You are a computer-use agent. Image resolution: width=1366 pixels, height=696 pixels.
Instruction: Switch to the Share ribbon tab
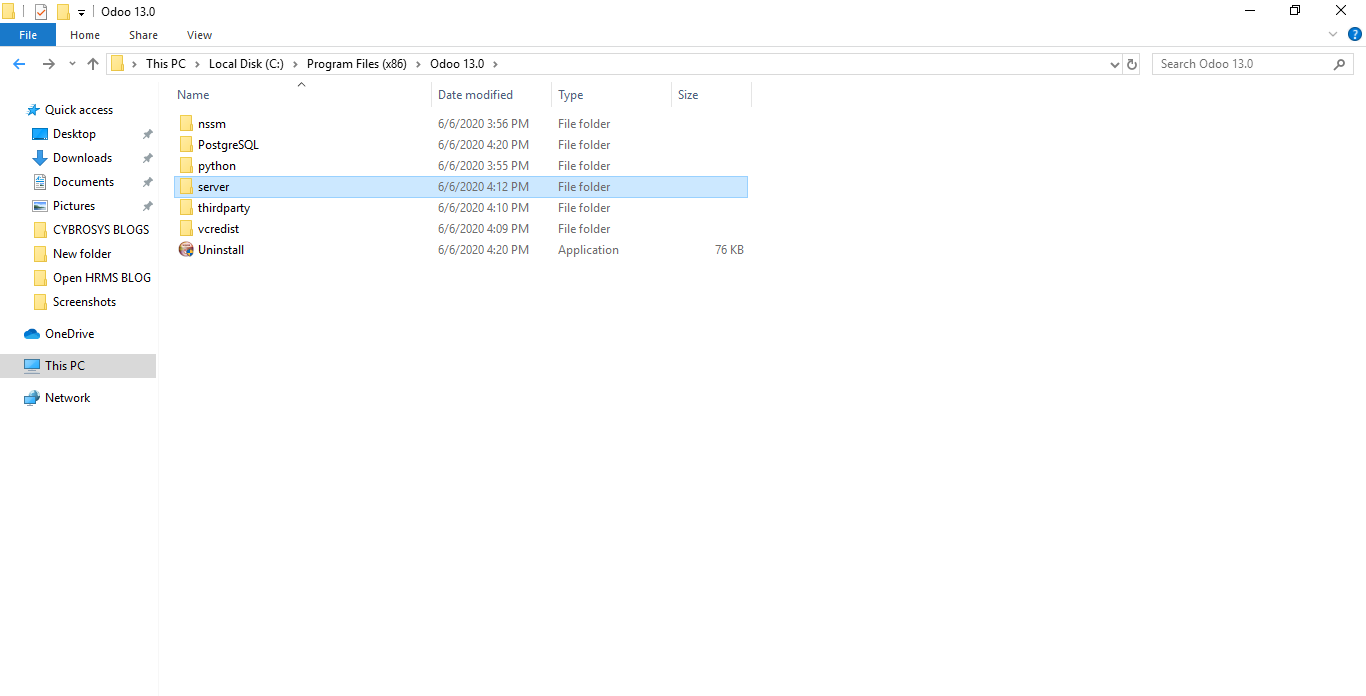(x=143, y=35)
